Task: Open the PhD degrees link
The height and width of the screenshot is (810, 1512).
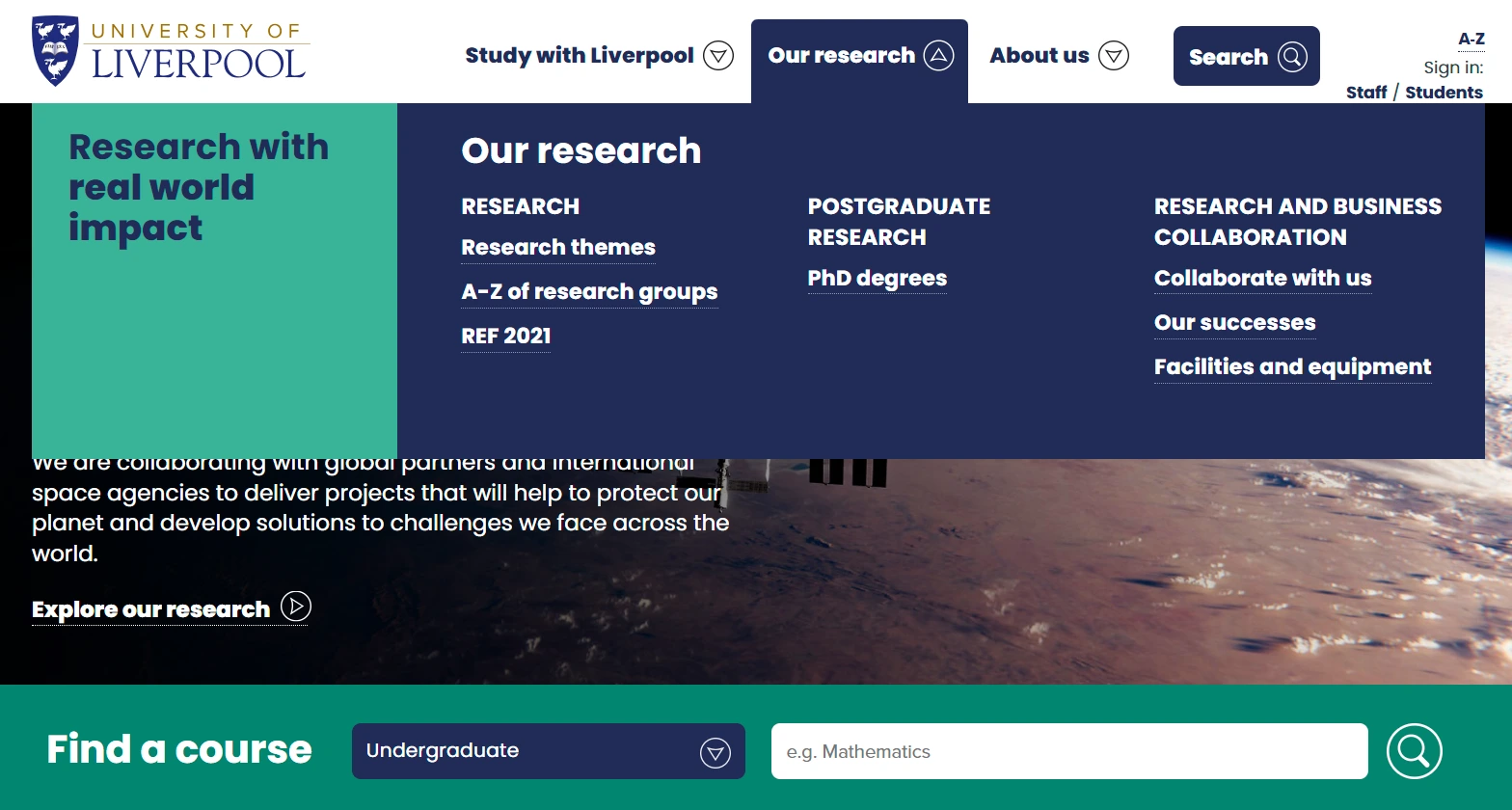Action: [x=877, y=279]
